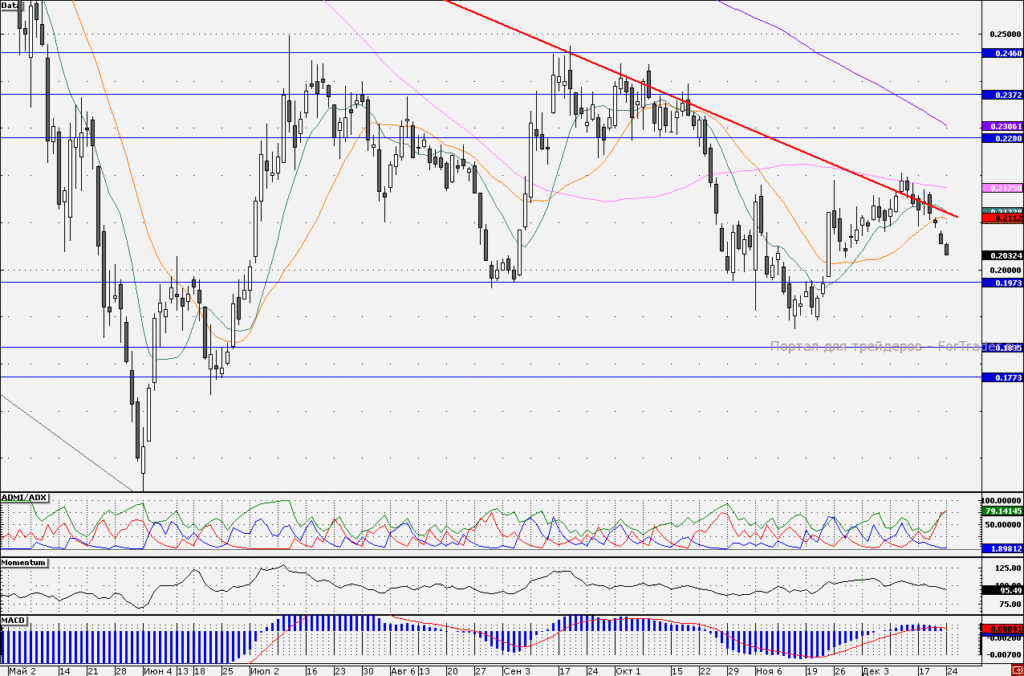Click the 0.2460 resistance level price tag

[x=1002, y=53]
